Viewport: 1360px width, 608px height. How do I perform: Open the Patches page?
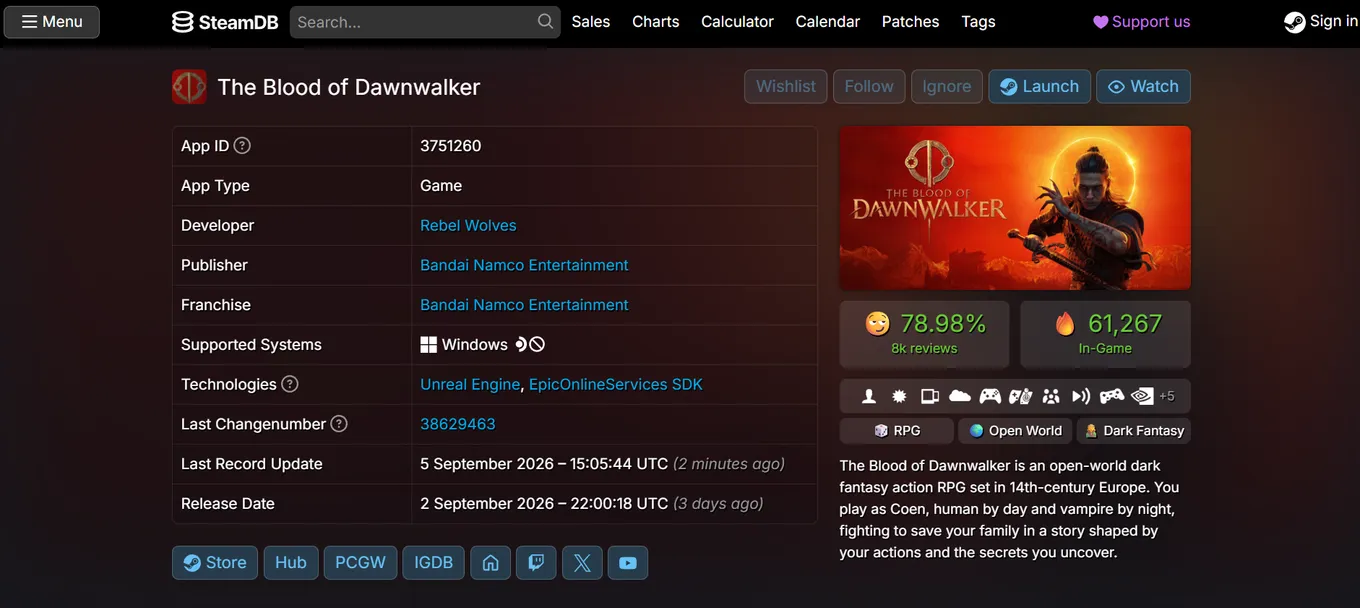click(911, 21)
